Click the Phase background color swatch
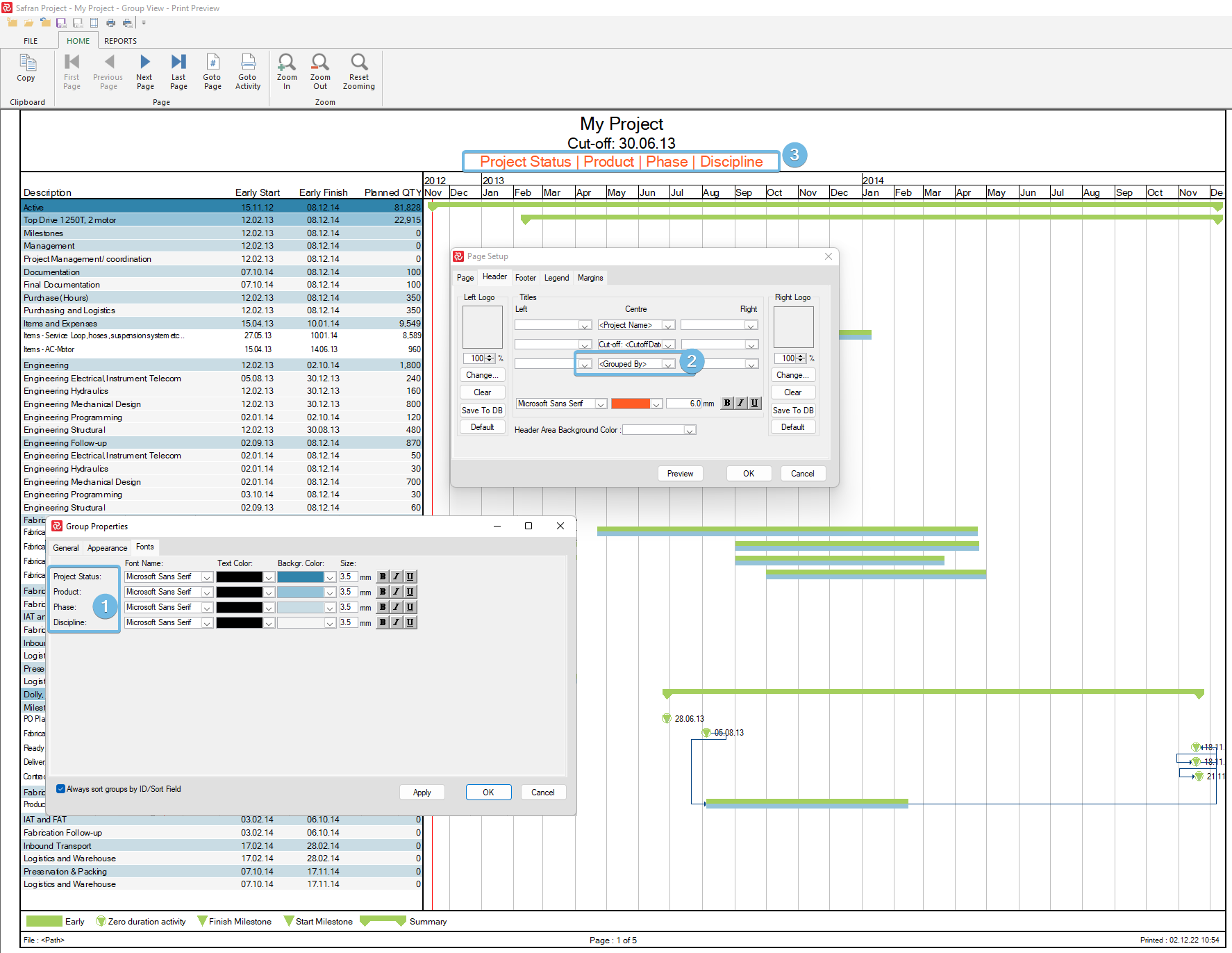 click(300, 608)
